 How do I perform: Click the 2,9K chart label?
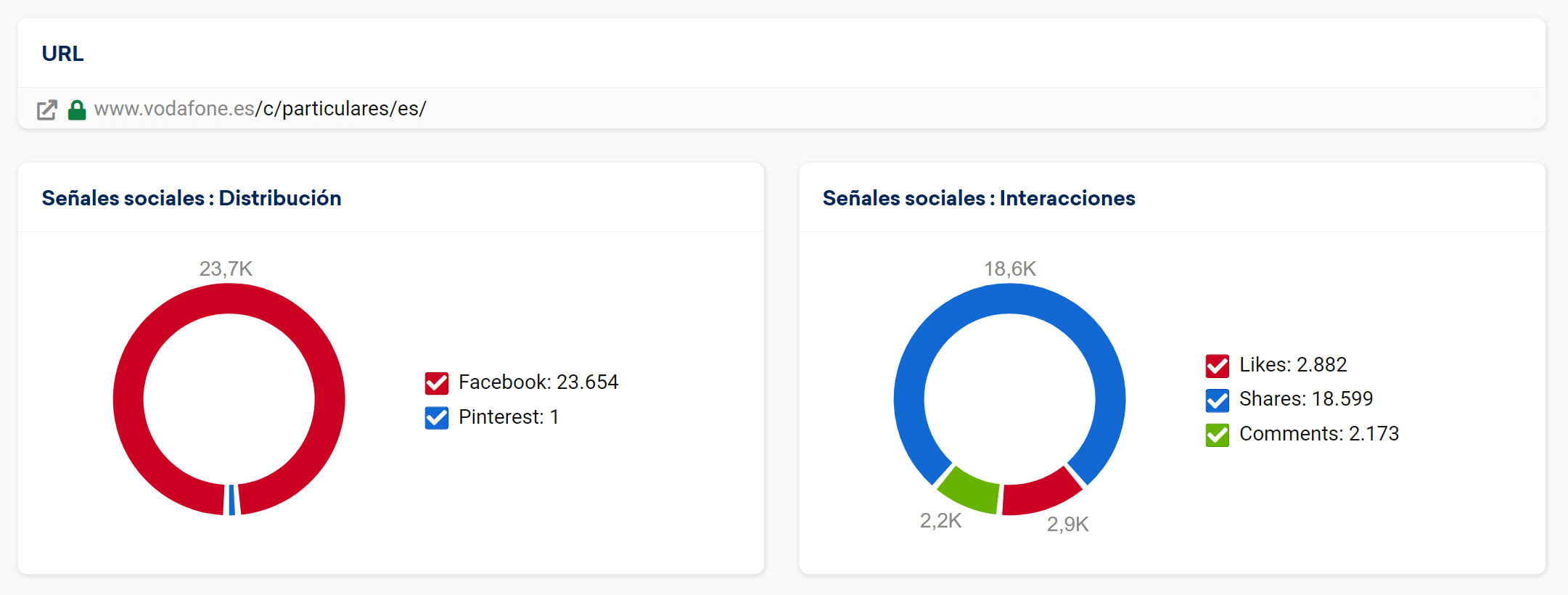[1067, 525]
